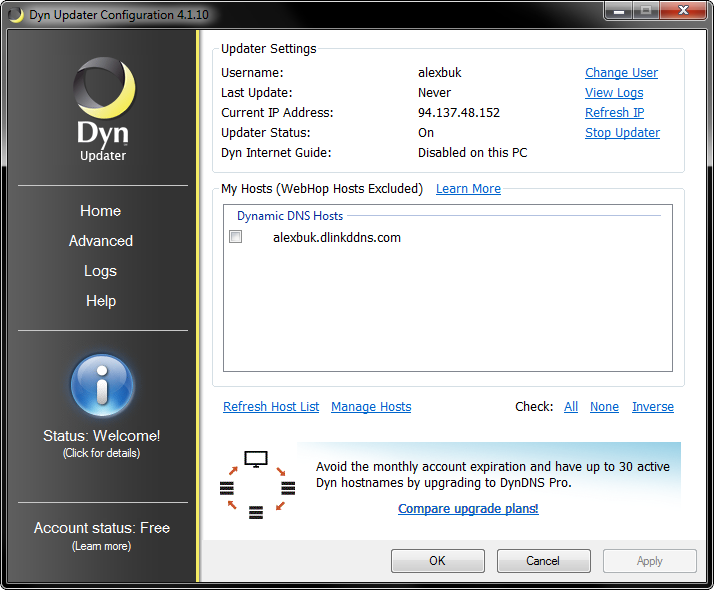Screen dimensions: 714x590
Task: Check All hosts
Action: pos(571,407)
